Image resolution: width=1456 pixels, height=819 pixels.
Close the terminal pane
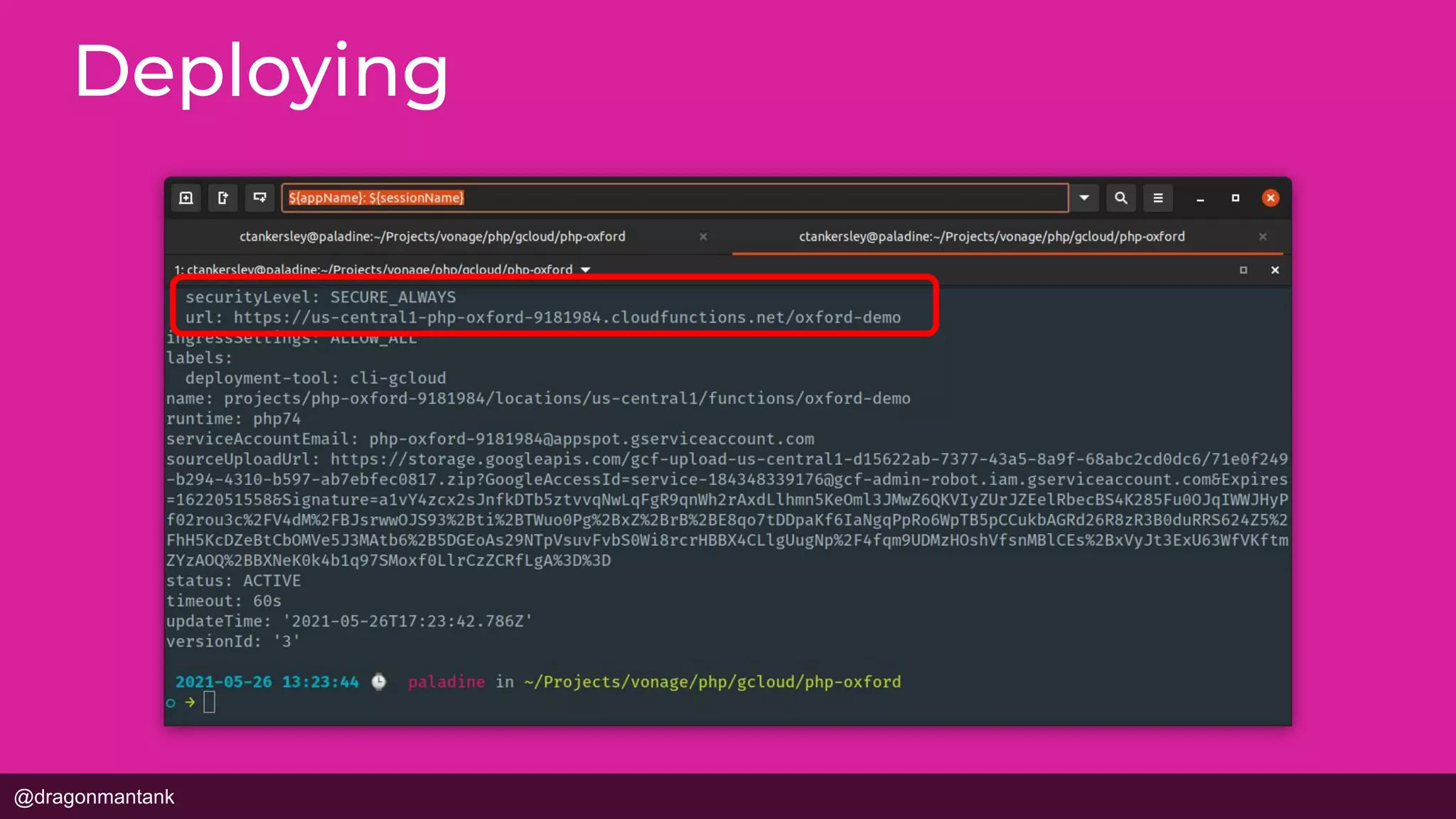1275,270
